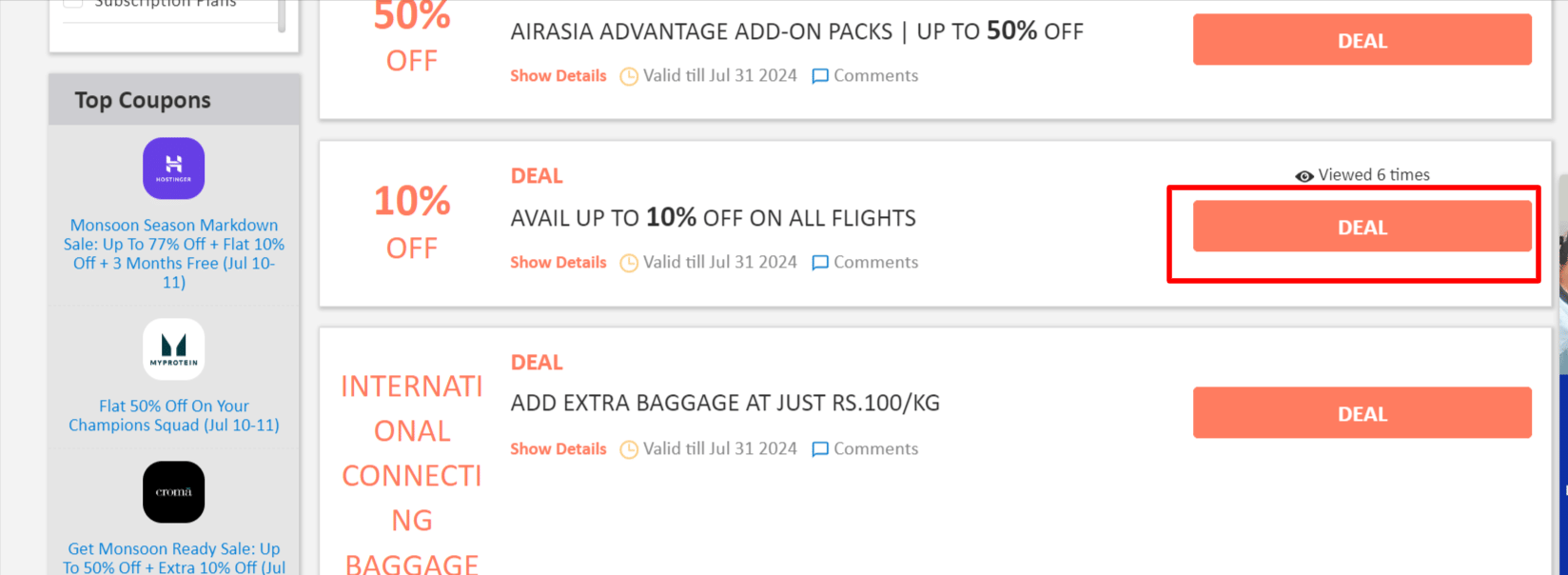The image size is (1568, 575).
Task: Click the clock icon beside AirAsia Advantage validity date
Action: 629,76
